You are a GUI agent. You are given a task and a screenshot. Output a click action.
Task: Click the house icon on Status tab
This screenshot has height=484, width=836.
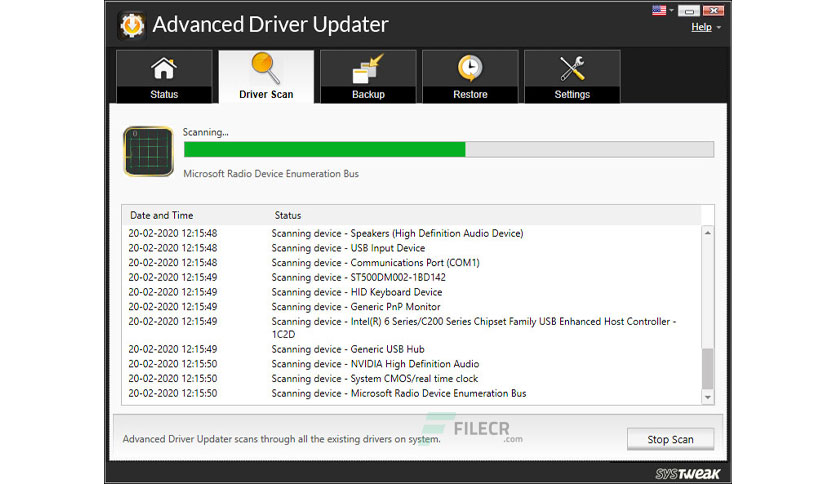pos(164,69)
